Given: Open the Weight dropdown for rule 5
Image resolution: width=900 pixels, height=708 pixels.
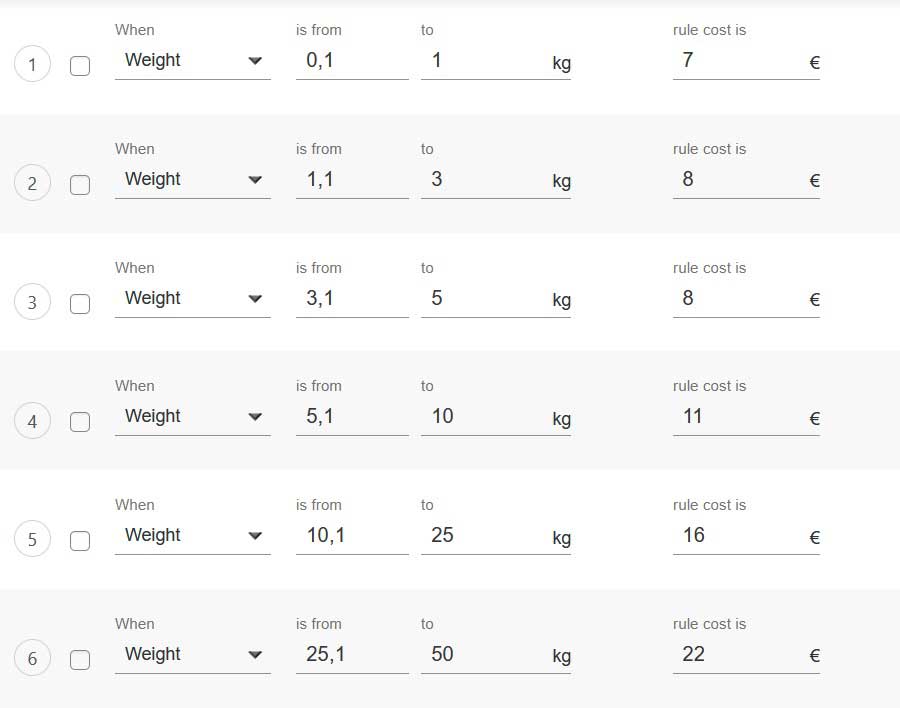Looking at the screenshot, I should click(x=192, y=536).
